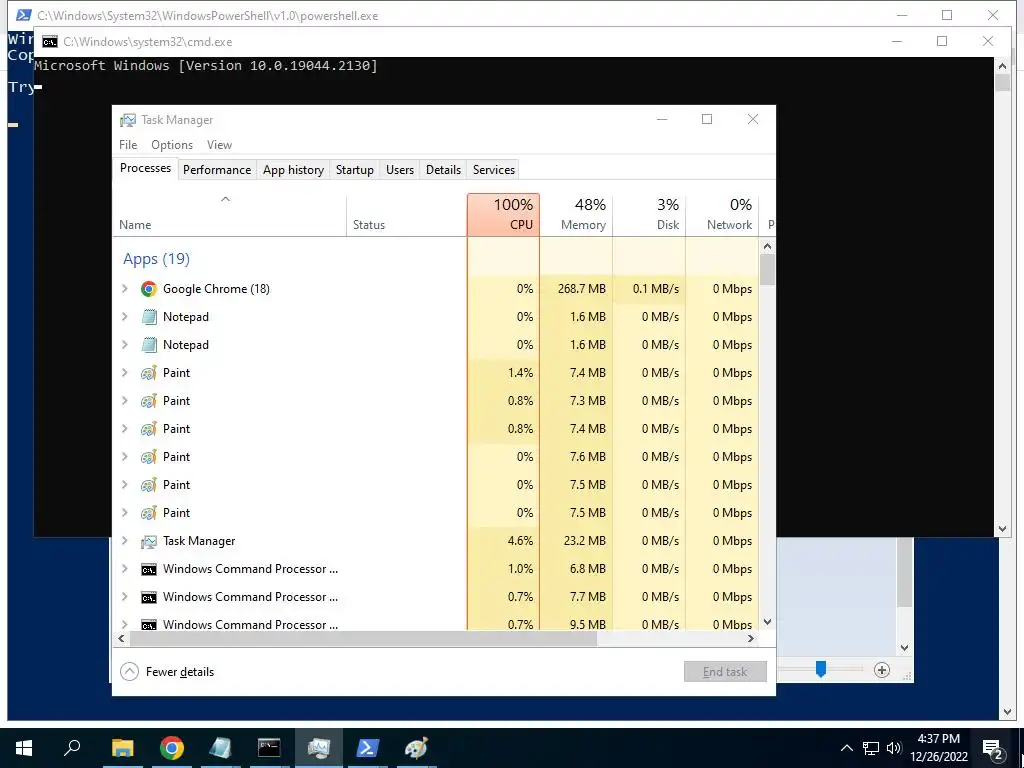This screenshot has height=768, width=1024.
Task: Click the Task Manager row icon in list
Action: coord(149,541)
